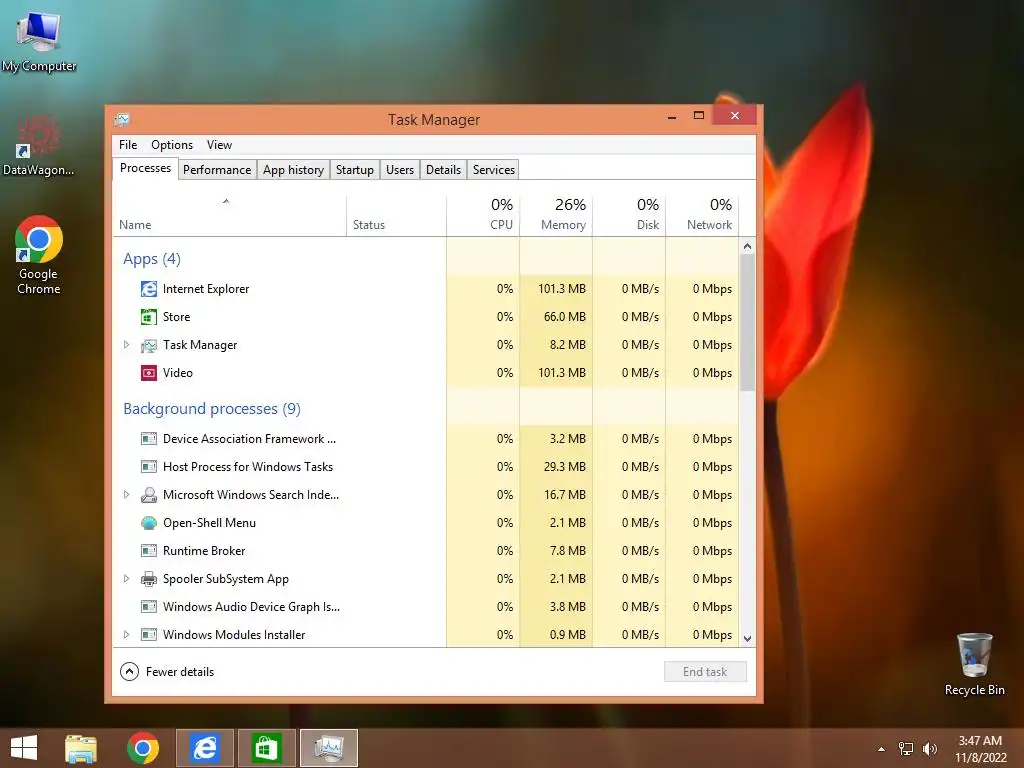Switch to Internet Explorer on taskbar

[205, 748]
